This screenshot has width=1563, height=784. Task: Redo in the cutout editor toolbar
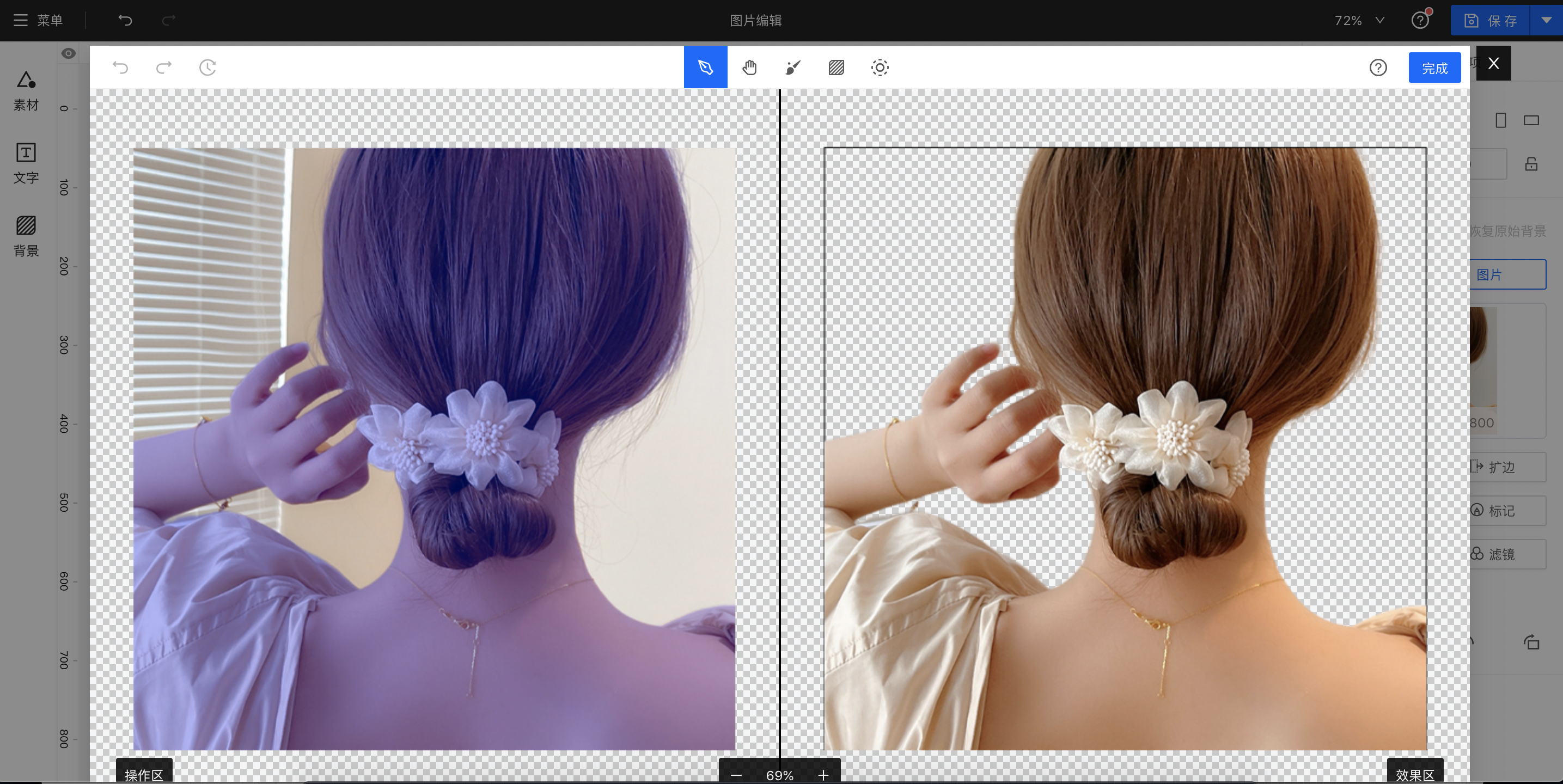[x=164, y=68]
